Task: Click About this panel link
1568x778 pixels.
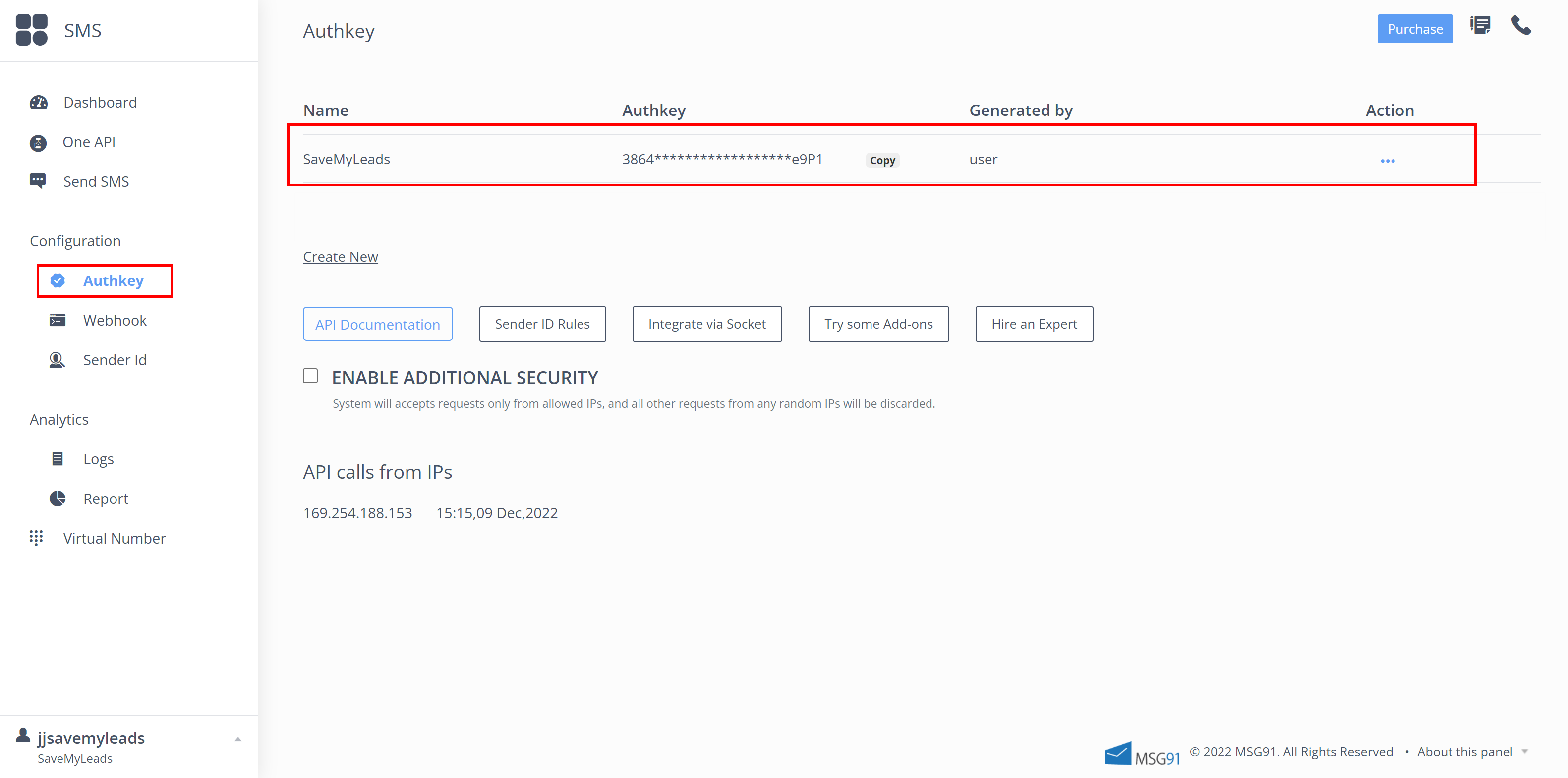Action: [1464, 752]
